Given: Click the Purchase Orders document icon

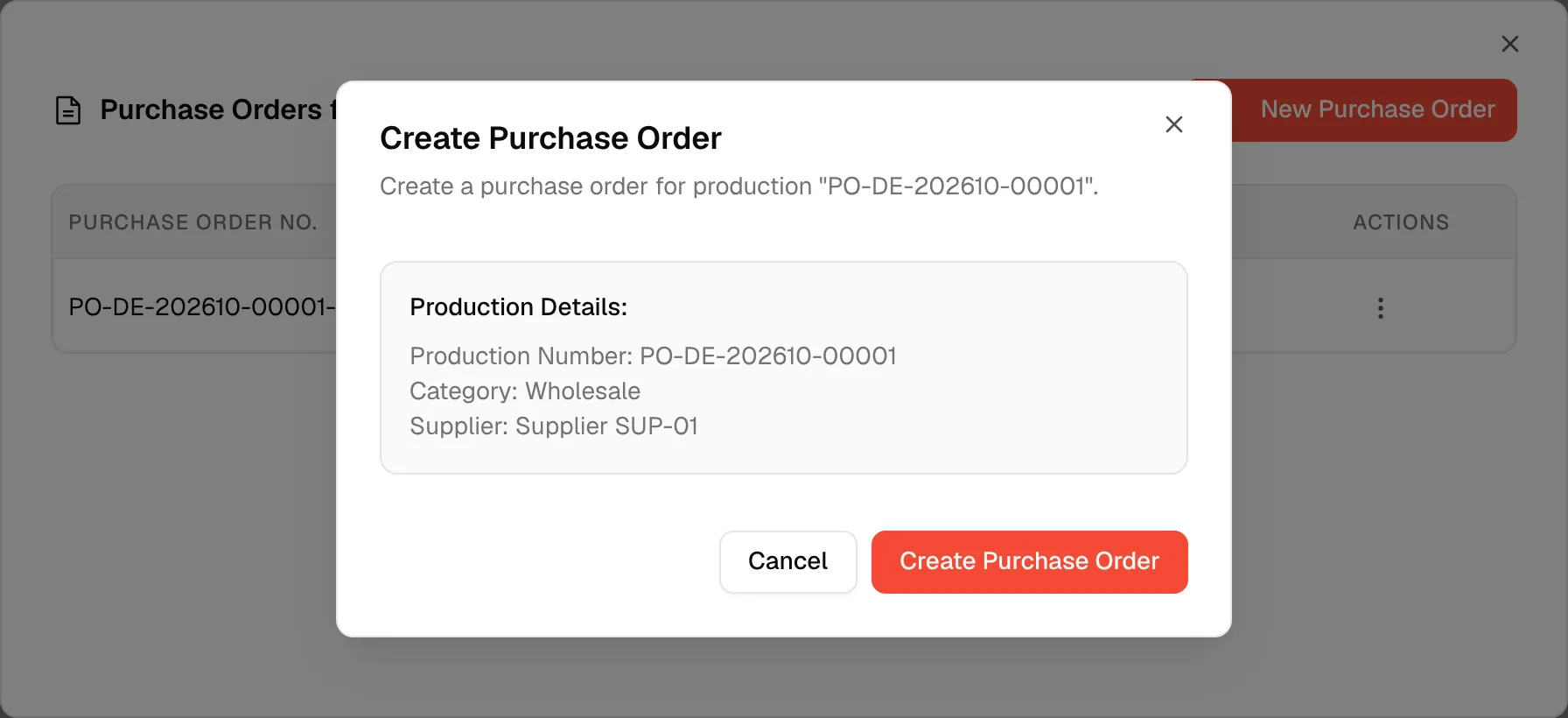Looking at the screenshot, I should tap(68, 110).
